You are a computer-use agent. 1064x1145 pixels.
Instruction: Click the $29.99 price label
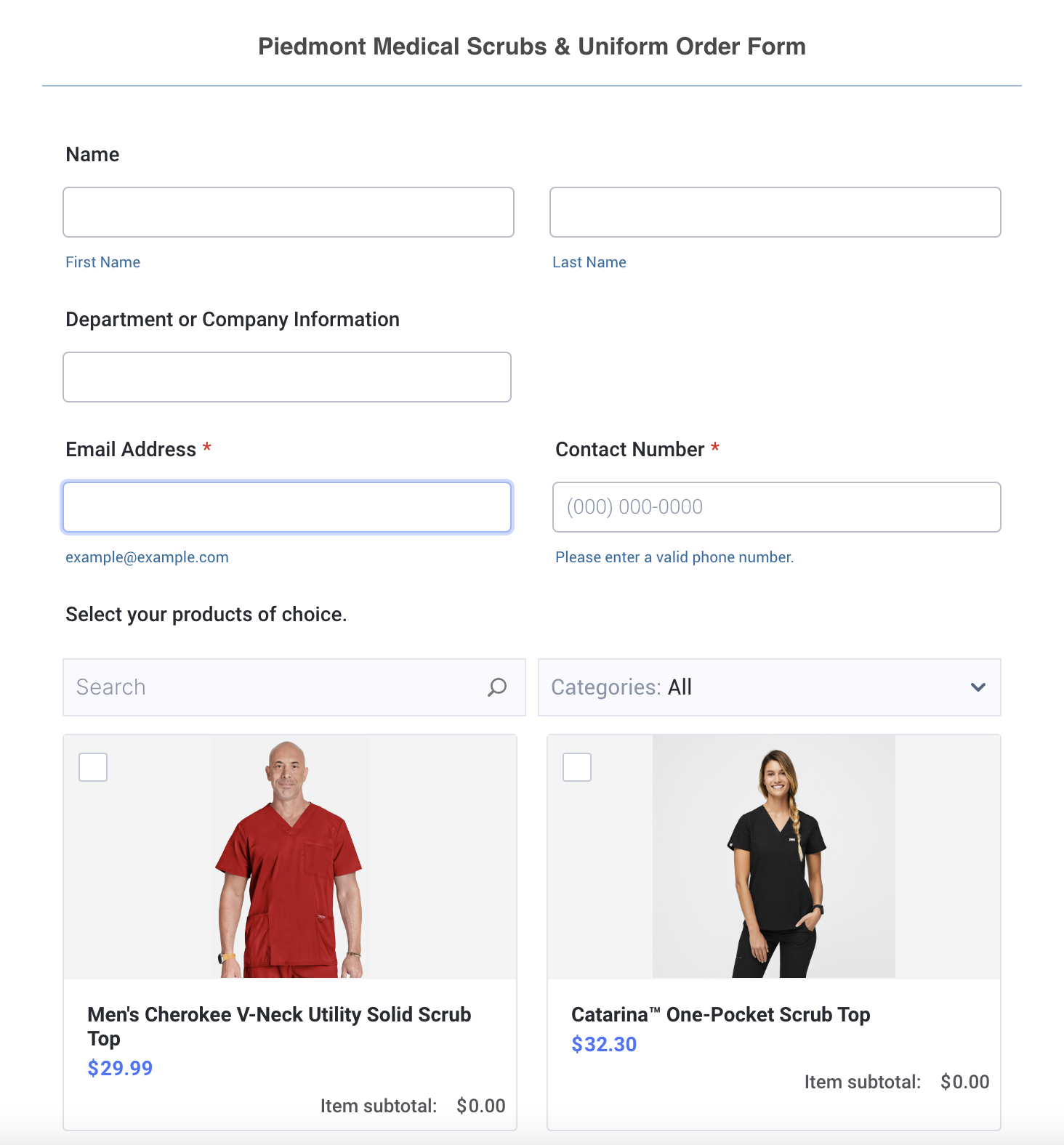point(120,1068)
